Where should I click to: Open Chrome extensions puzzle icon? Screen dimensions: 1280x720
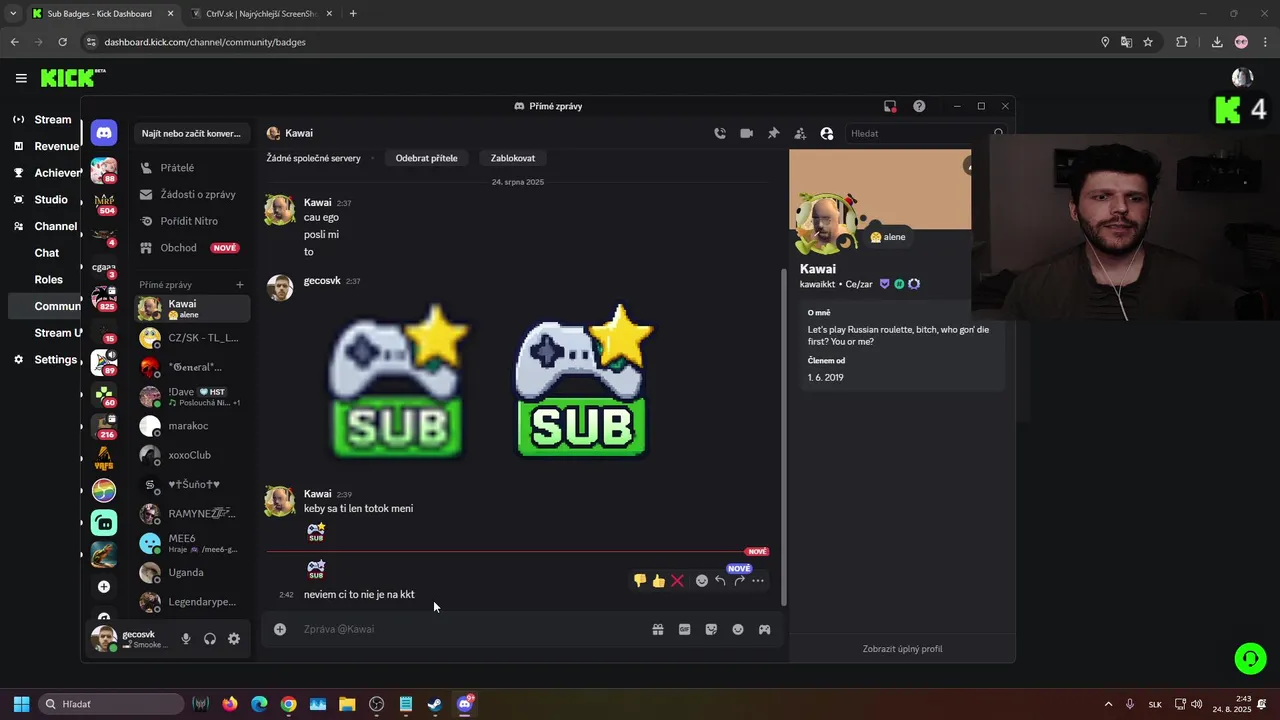(x=1182, y=42)
